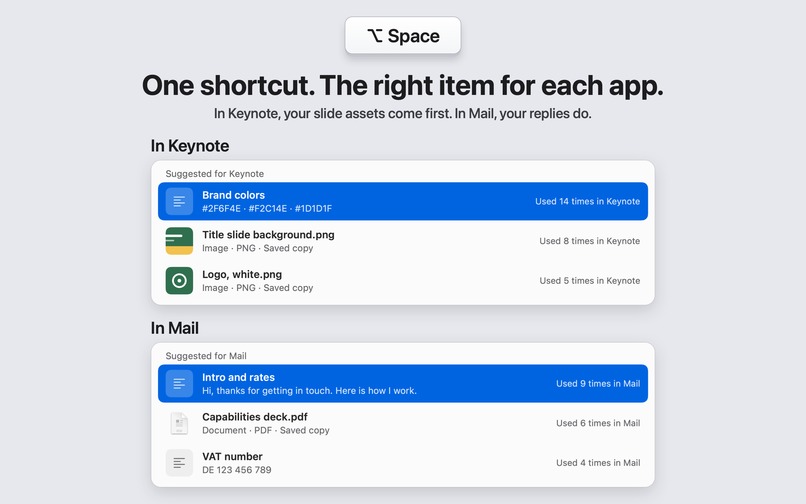Open the Title slide background.png thumbnail
This screenshot has height=504, width=806.
(x=179, y=241)
